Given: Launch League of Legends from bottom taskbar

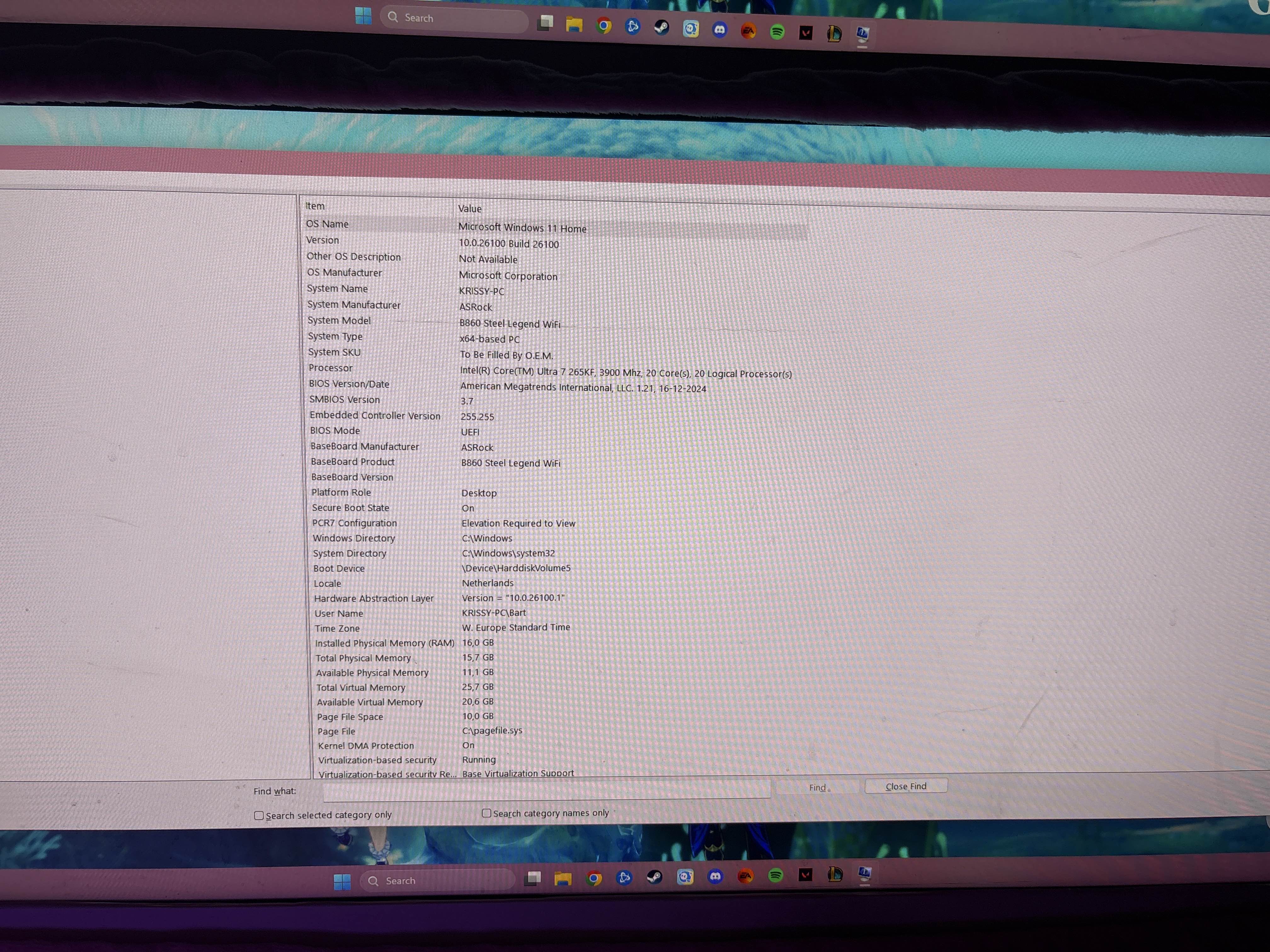Looking at the screenshot, I should point(835,874).
